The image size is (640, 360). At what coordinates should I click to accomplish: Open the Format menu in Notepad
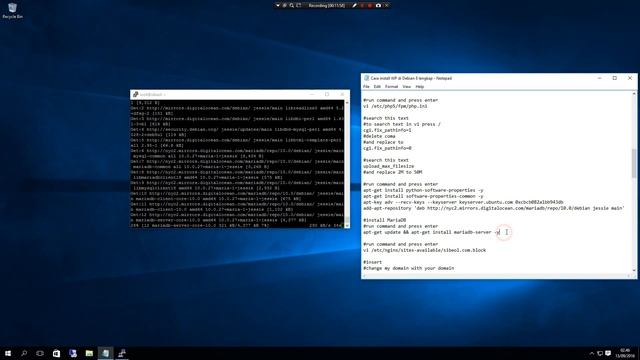point(391,87)
